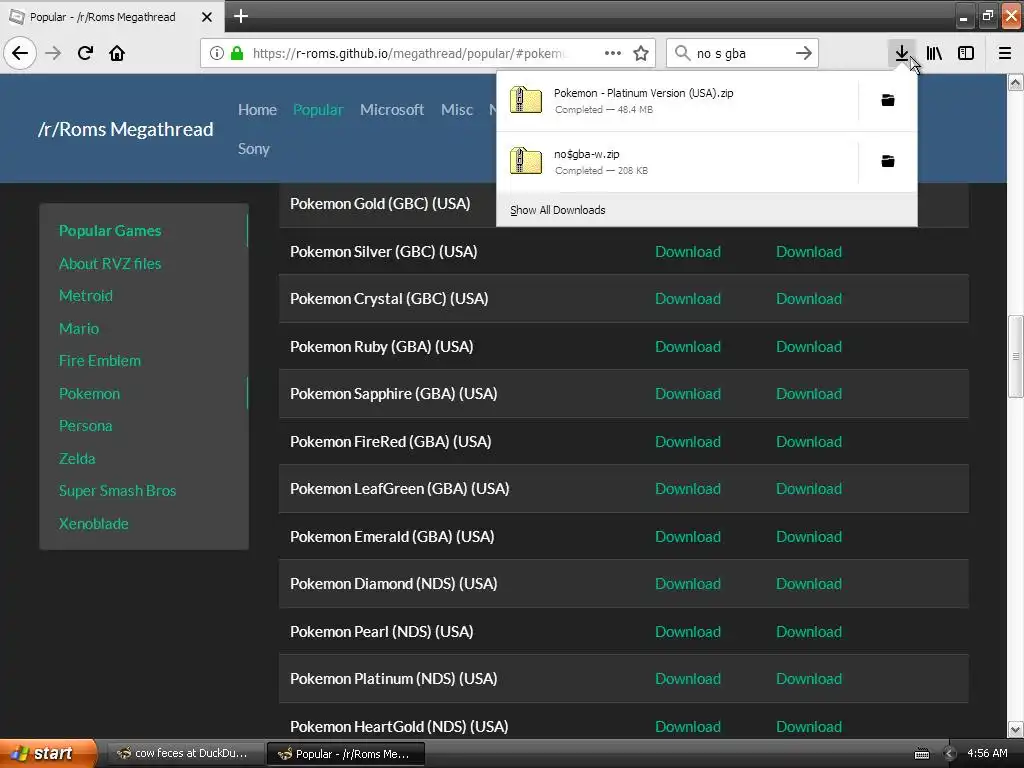Click the 4:56 AM clock

pyautogui.click(x=987, y=754)
